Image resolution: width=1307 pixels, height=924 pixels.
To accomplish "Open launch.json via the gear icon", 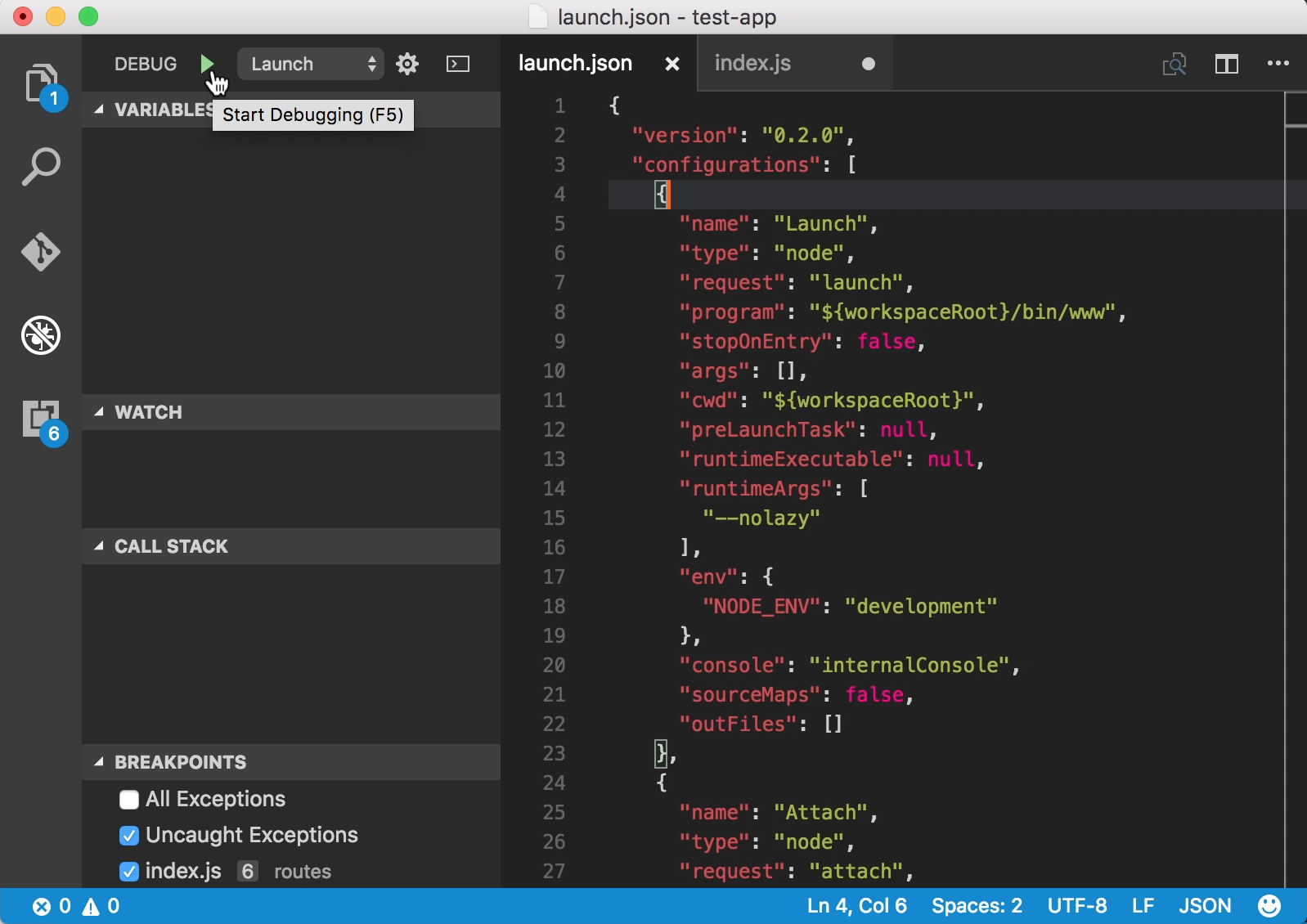I will 407,64.
